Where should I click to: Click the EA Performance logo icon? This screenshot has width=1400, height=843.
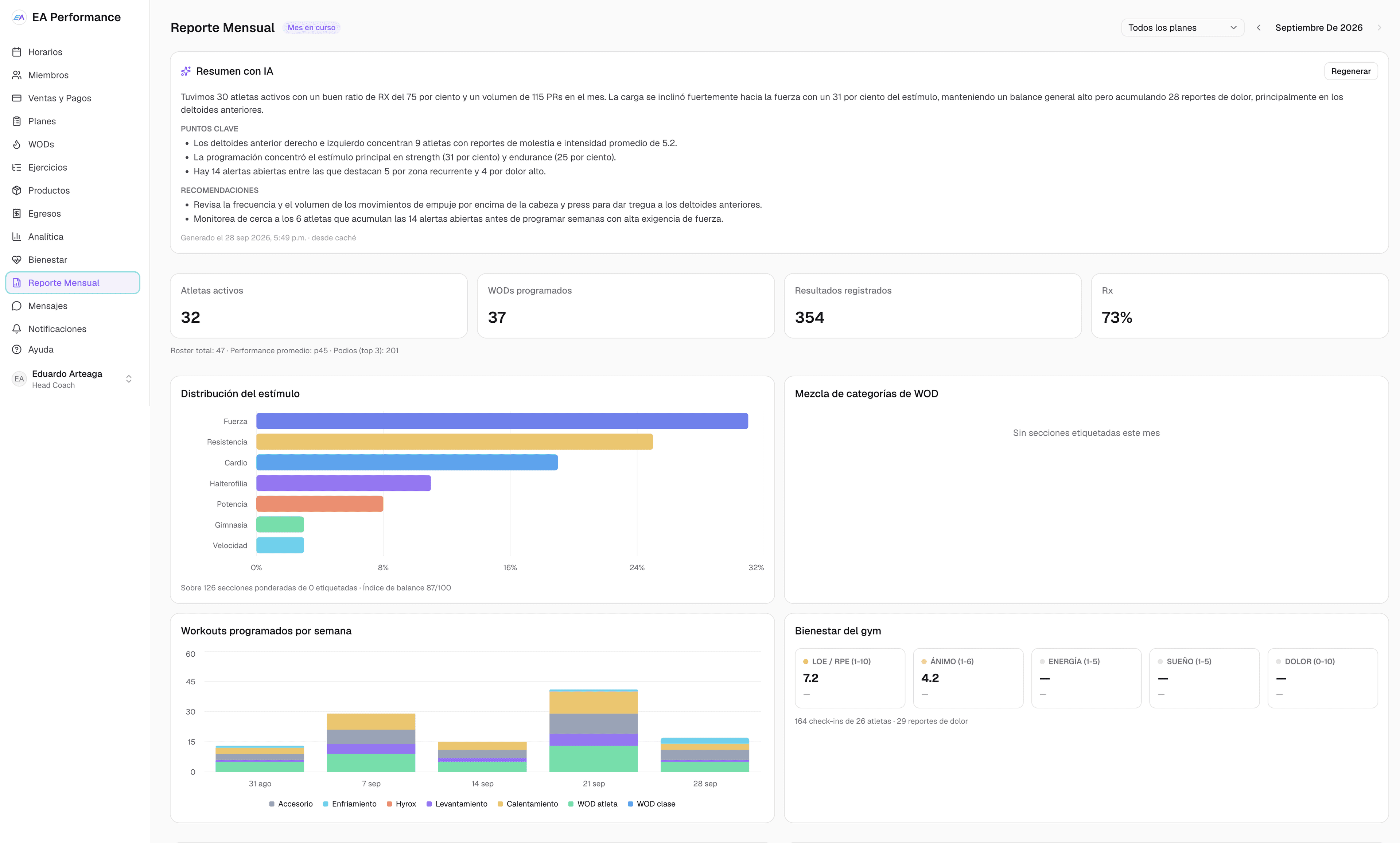[x=19, y=17]
